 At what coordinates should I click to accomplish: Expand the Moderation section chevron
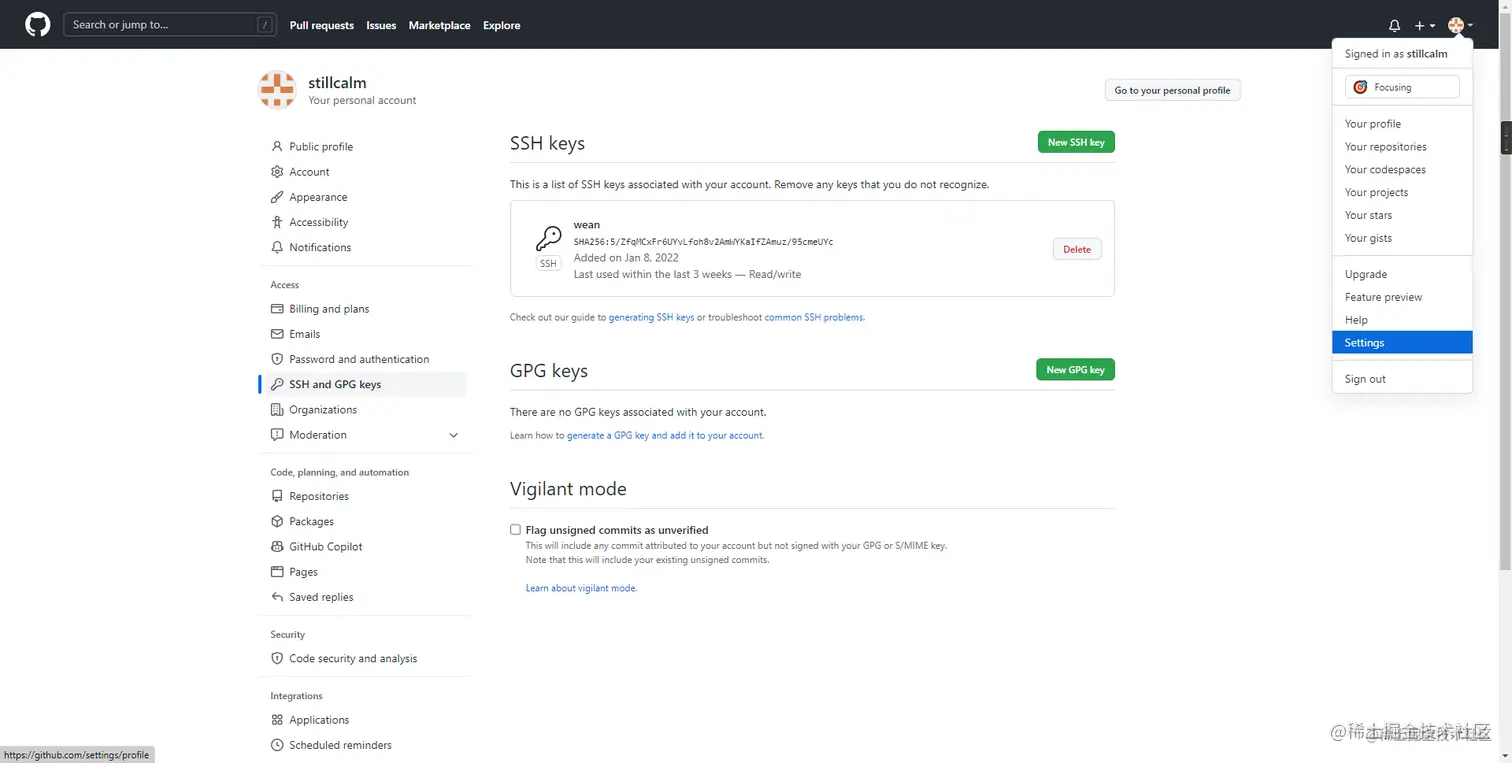(453, 435)
